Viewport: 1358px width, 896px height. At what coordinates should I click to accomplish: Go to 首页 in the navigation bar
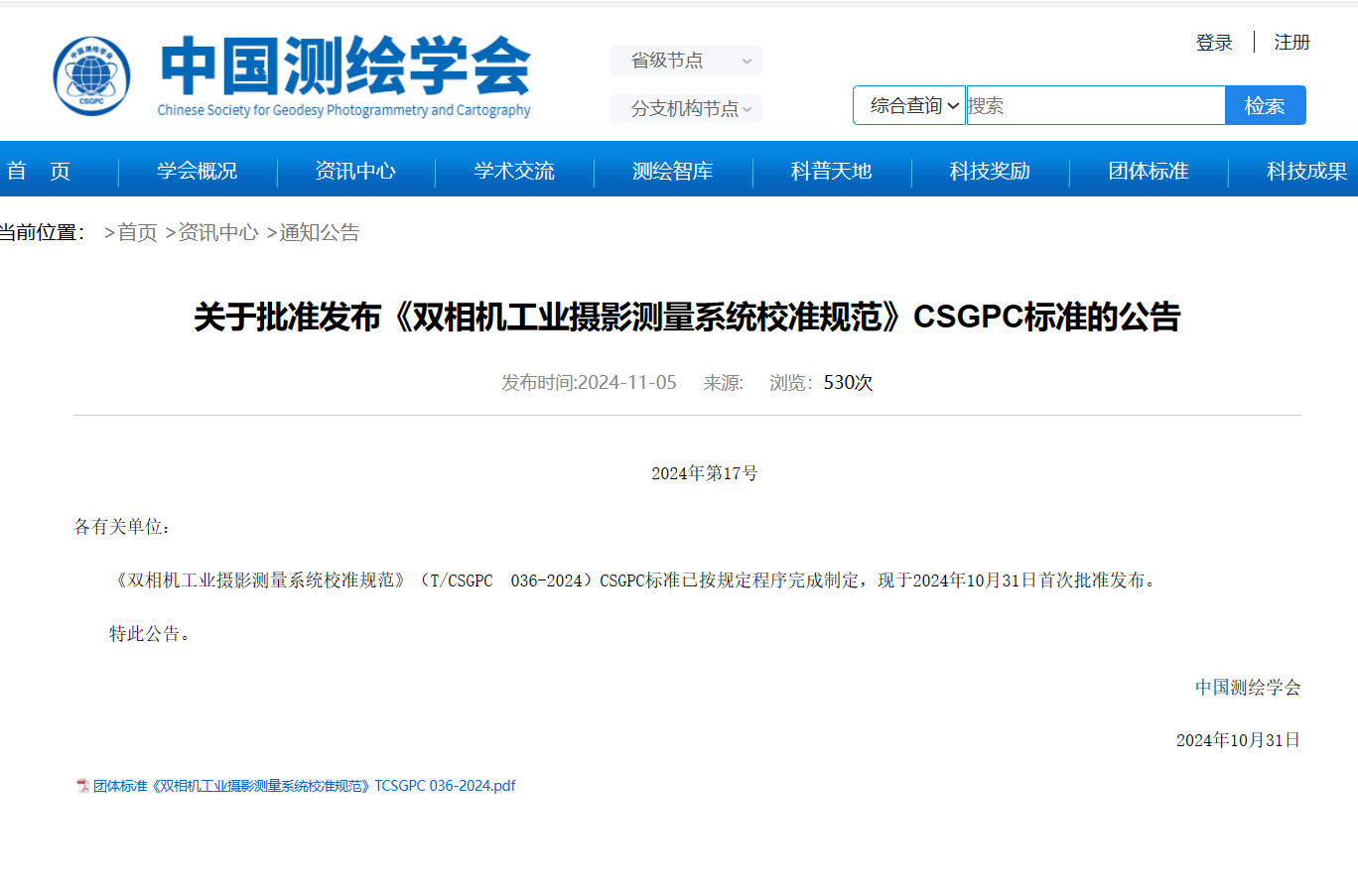(39, 171)
